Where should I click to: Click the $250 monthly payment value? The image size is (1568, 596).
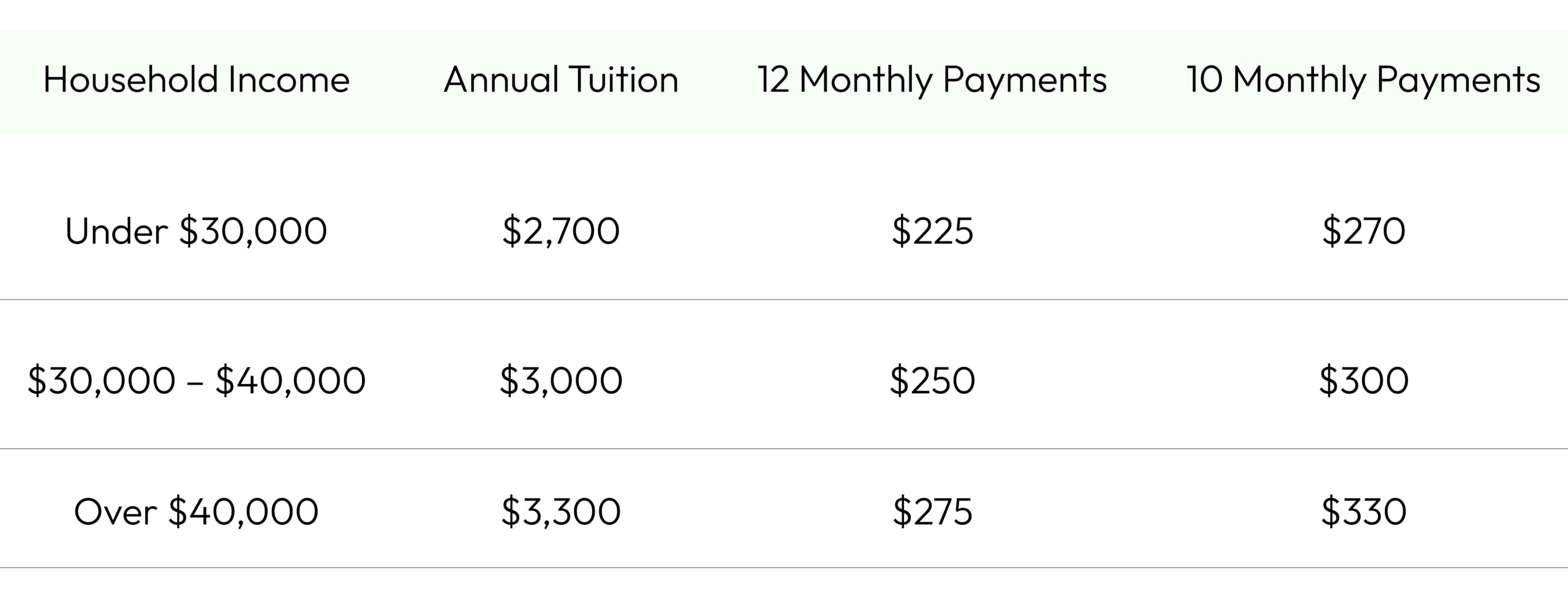click(x=932, y=380)
